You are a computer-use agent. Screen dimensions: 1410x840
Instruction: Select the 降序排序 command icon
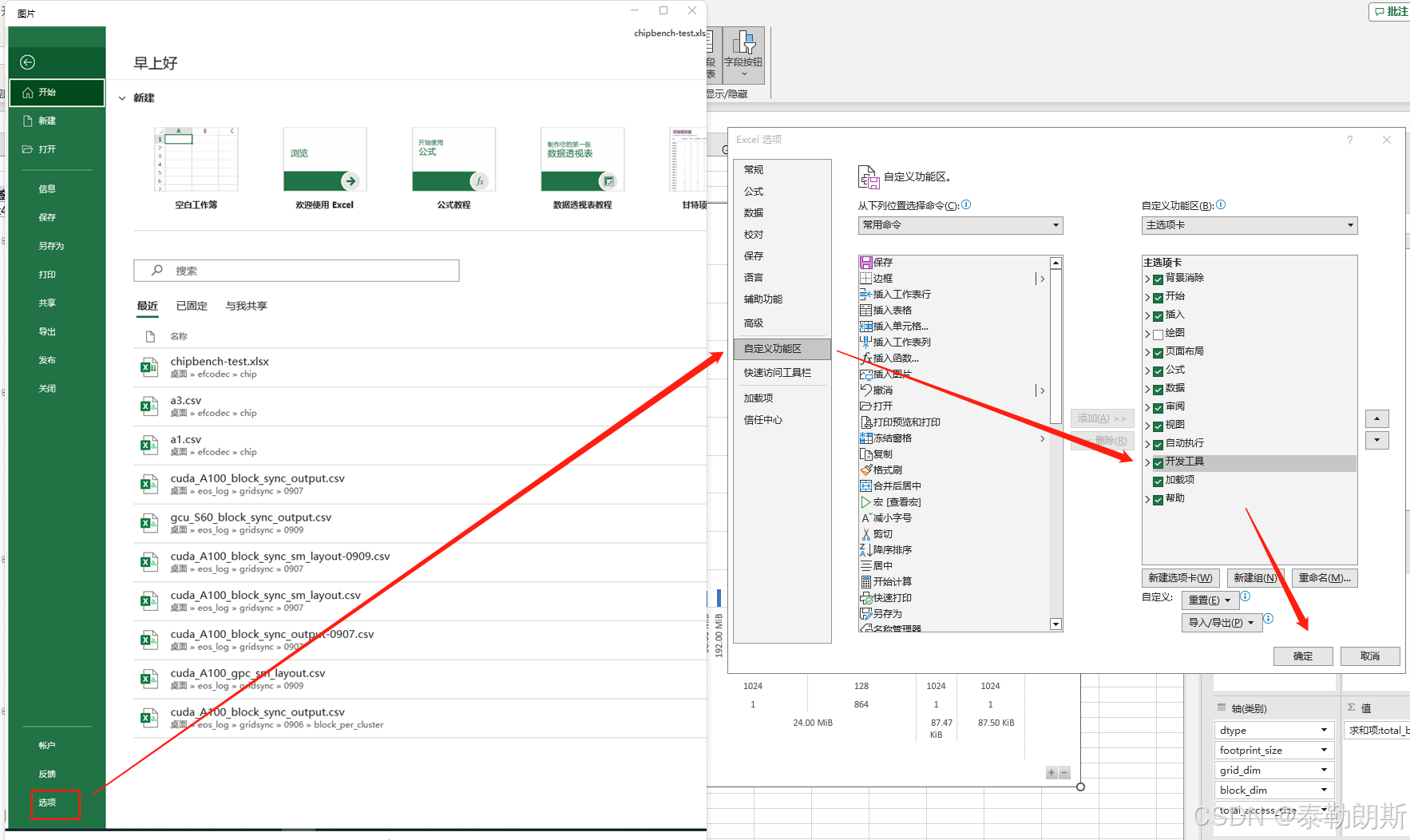click(865, 550)
